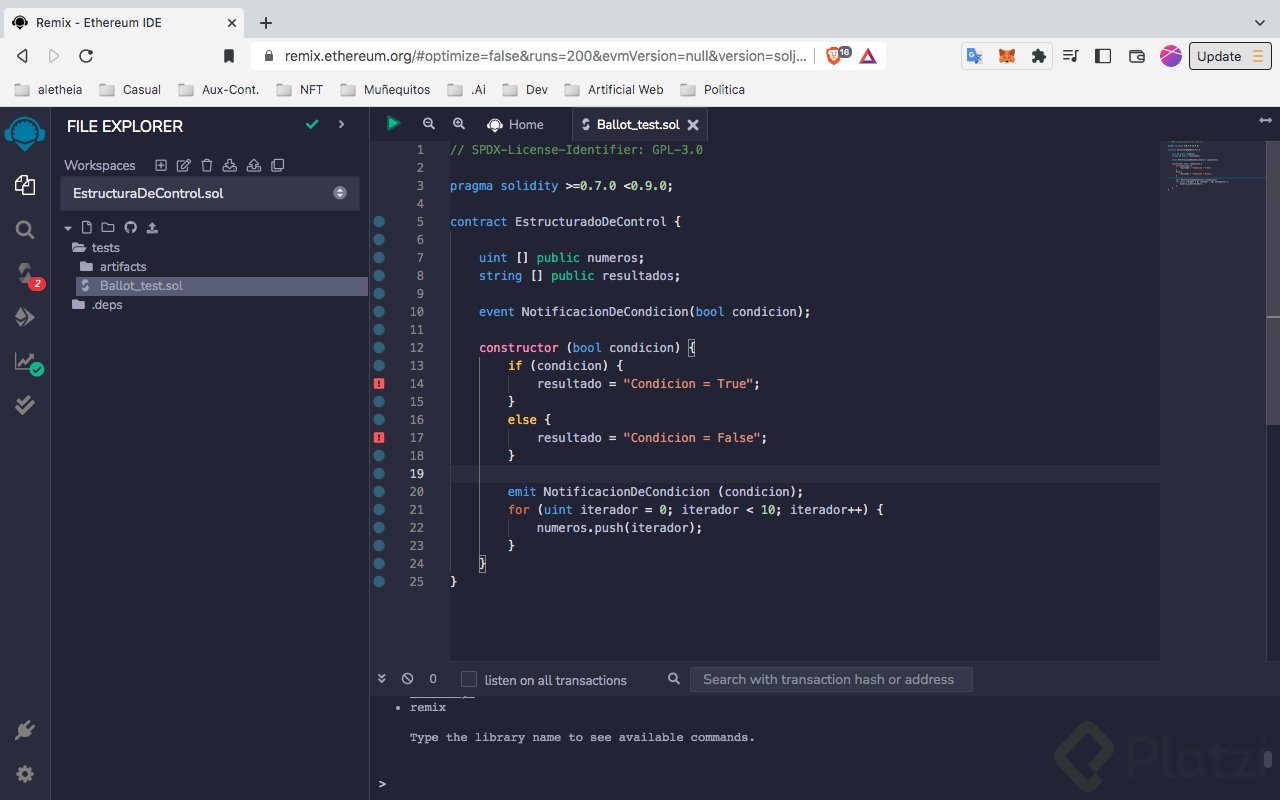
Task: Open the EstructuraDeControl.sol workspace dropdown
Action: [210, 193]
